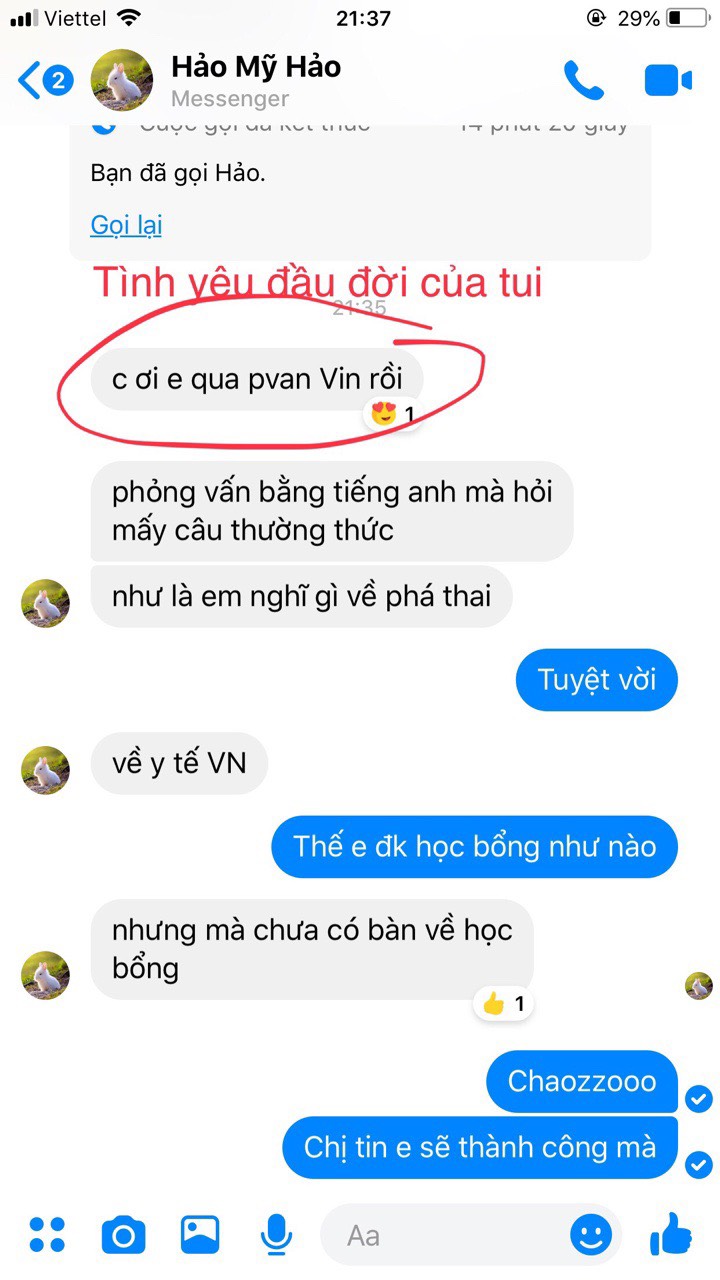
Task: Tap the microphone voice message icon
Action: [275, 1236]
